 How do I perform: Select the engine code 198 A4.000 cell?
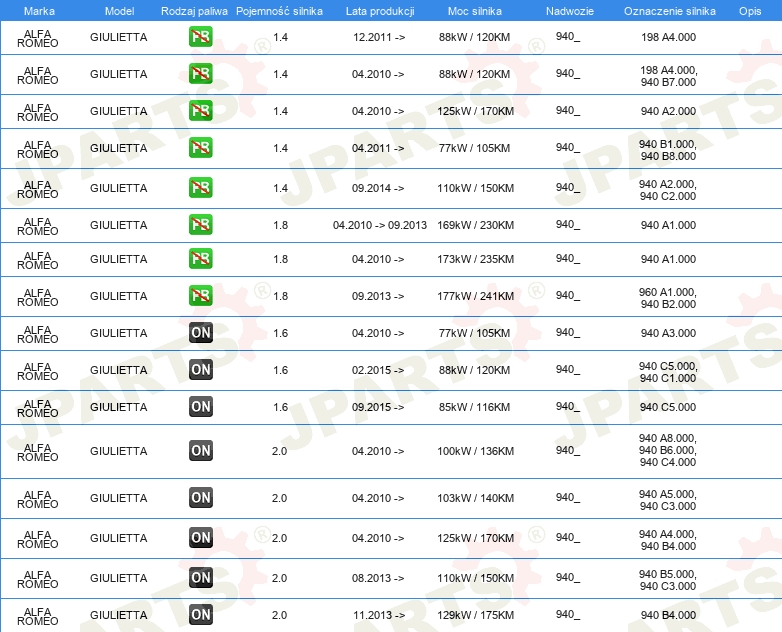[x=668, y=37]
